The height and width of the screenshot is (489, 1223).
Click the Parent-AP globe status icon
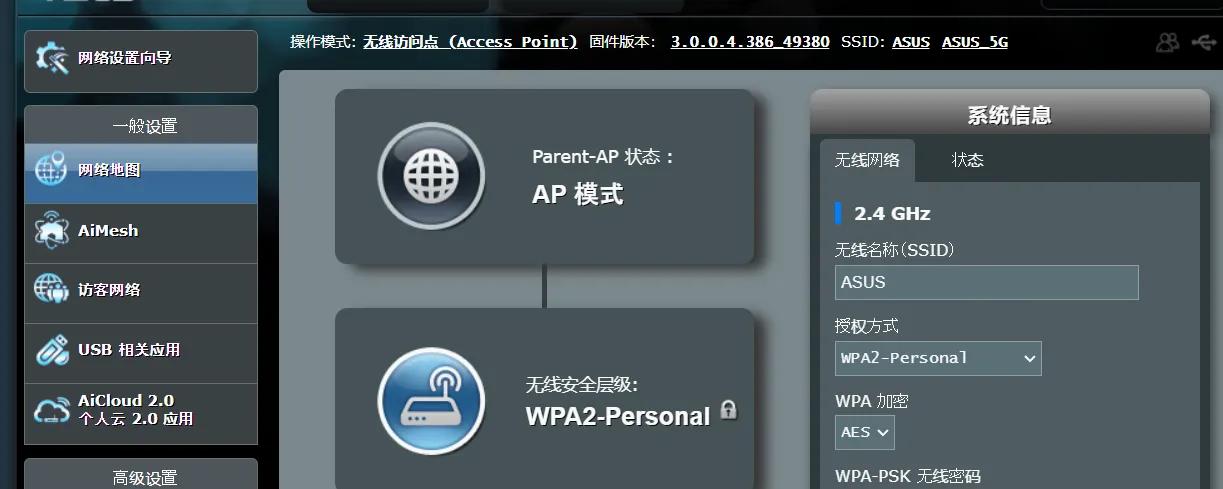pos(431,176)
